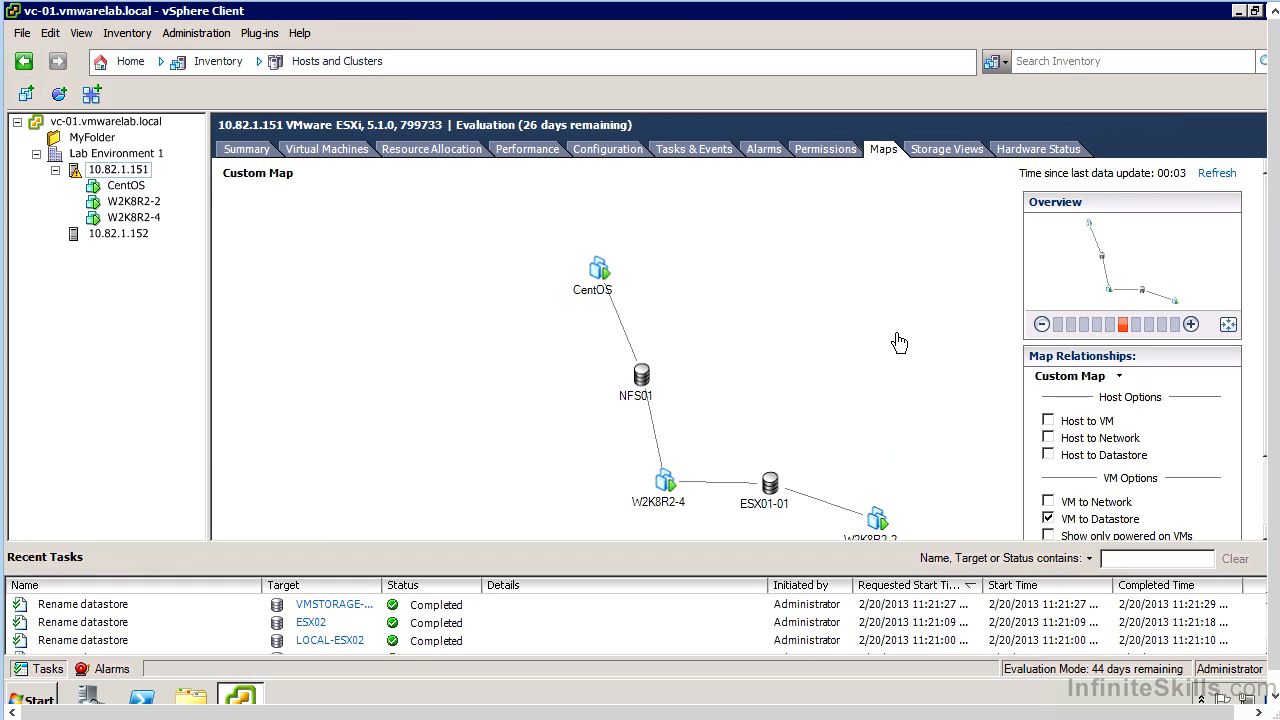The height and width of the screenshot is (720, 1280).
Task: Open the Plug-ins menu
Action: point(259,33)
